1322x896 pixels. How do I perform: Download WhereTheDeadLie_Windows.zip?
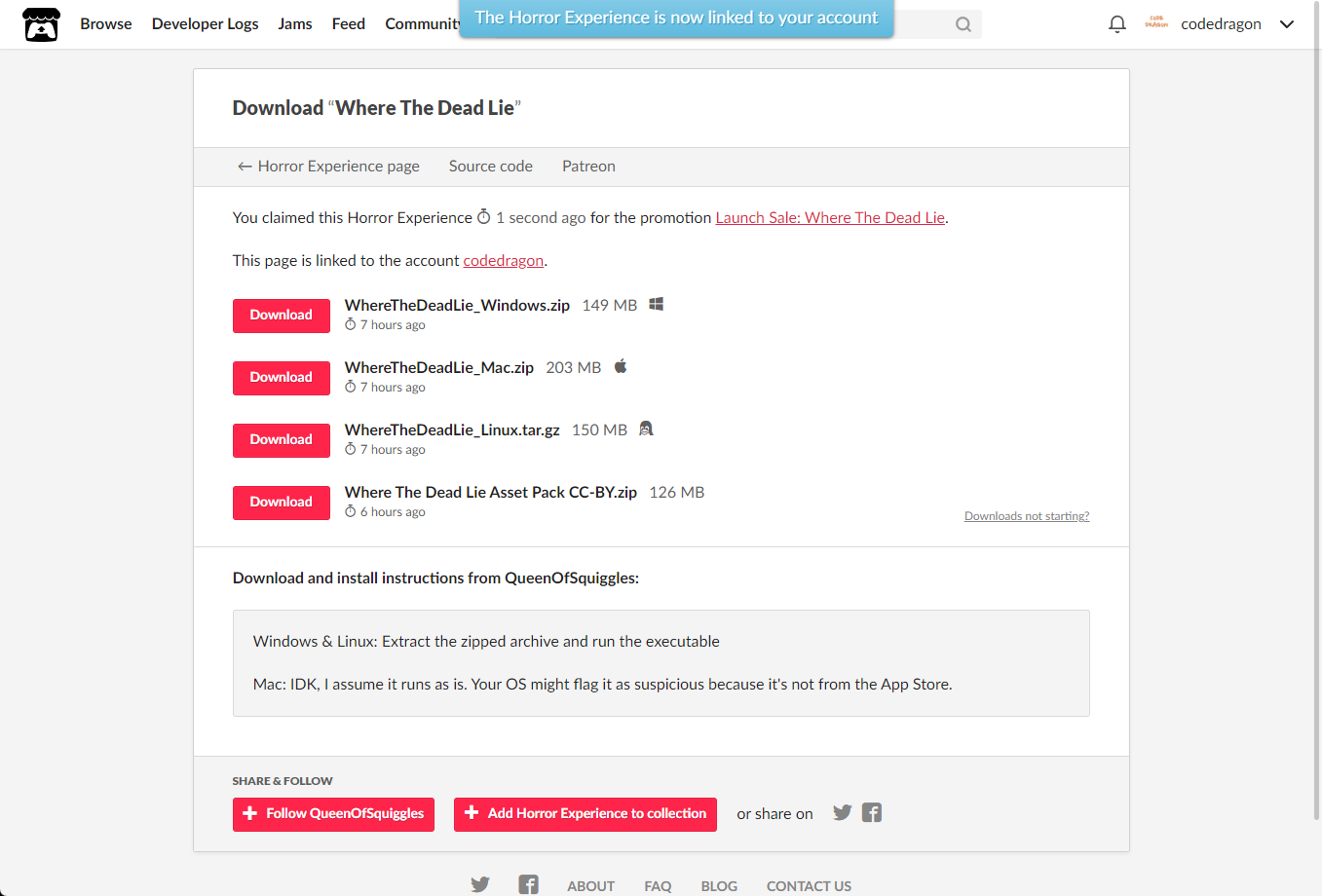pyautogui.click(x=282, y=316)
